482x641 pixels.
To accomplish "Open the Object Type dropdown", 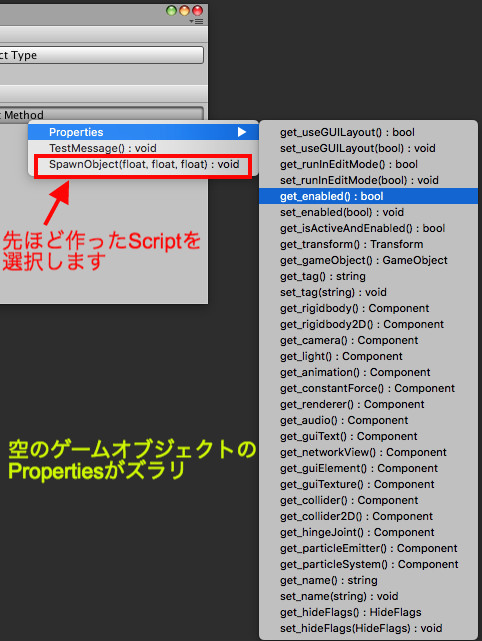I will tap(101, 55).
